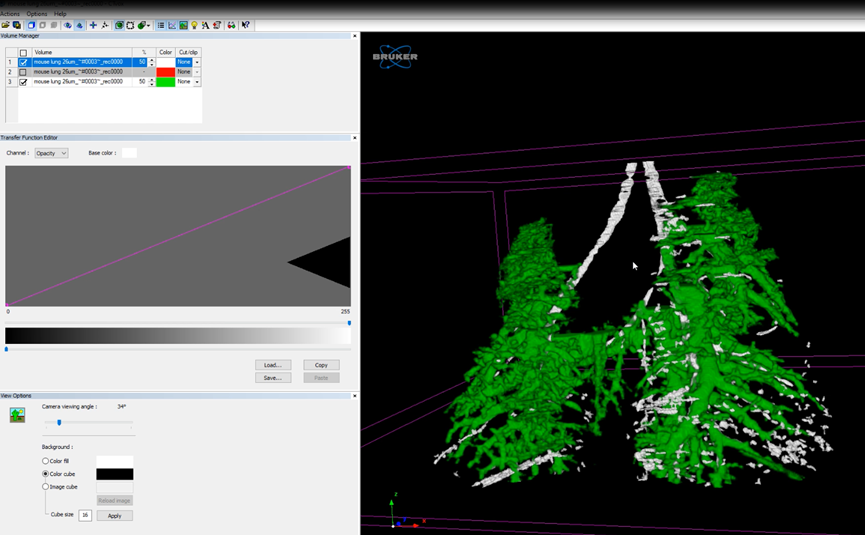Click the eye camera view icon
The image size is (865, 535).
(x=67, y=25)
